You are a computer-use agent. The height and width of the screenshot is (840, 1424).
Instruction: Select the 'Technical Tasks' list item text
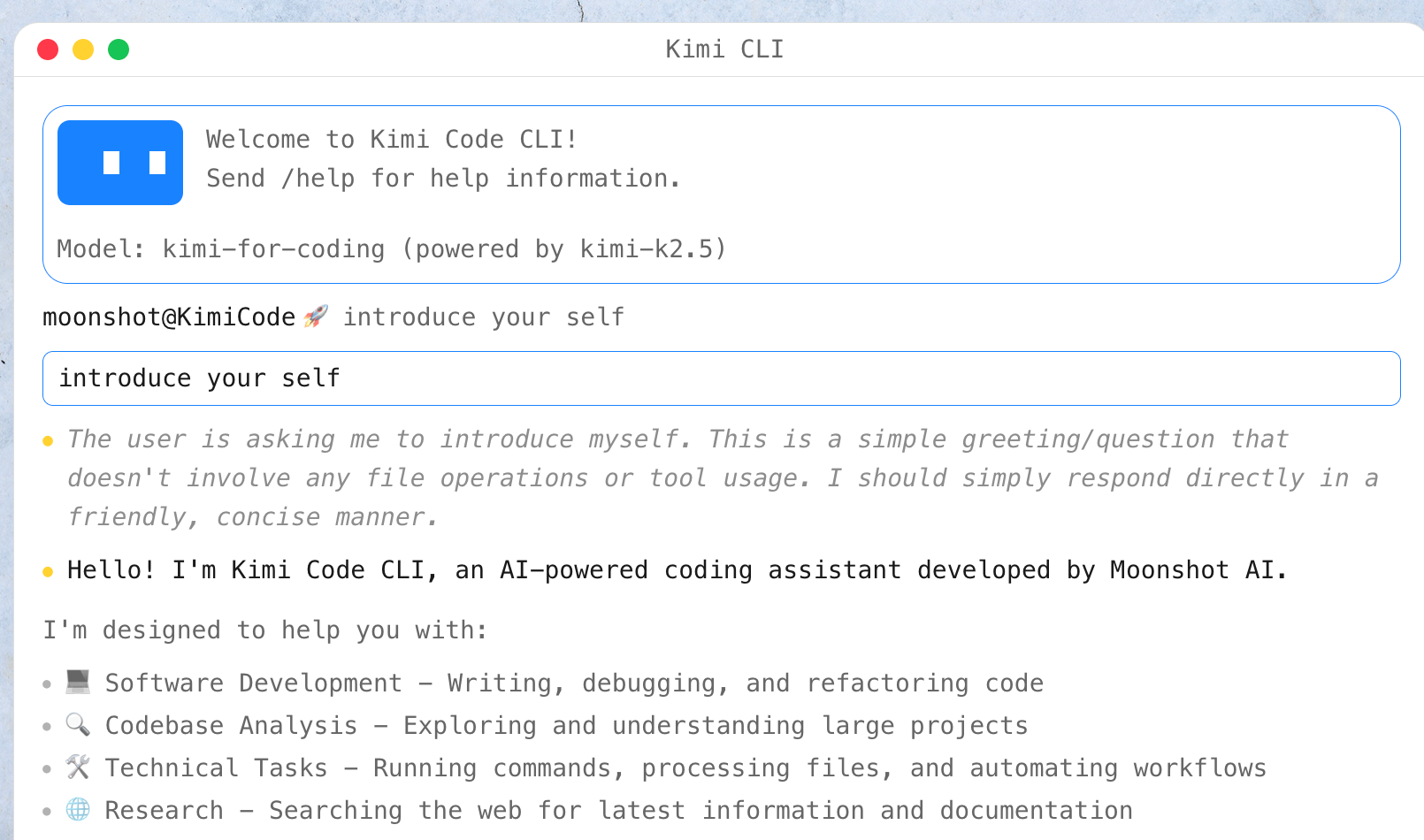(216, 768)
